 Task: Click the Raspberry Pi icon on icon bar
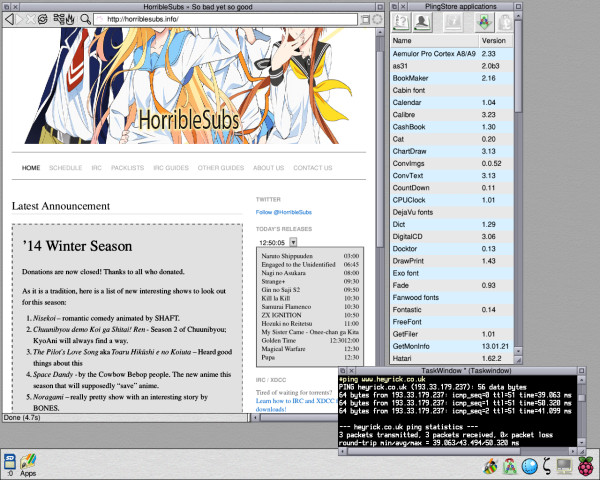pos(585,466)
